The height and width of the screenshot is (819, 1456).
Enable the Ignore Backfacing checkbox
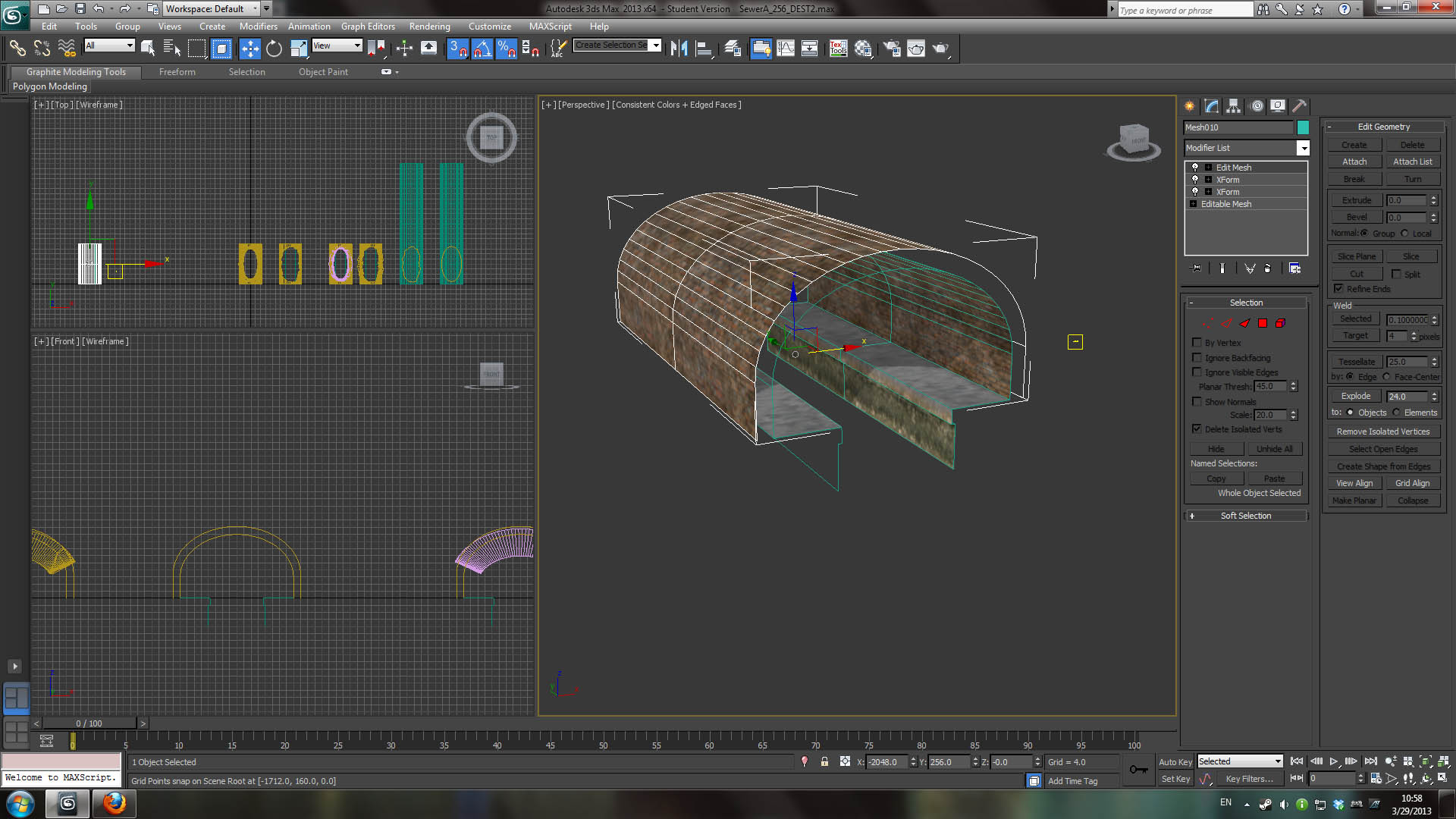click(x=1197, y=358)
